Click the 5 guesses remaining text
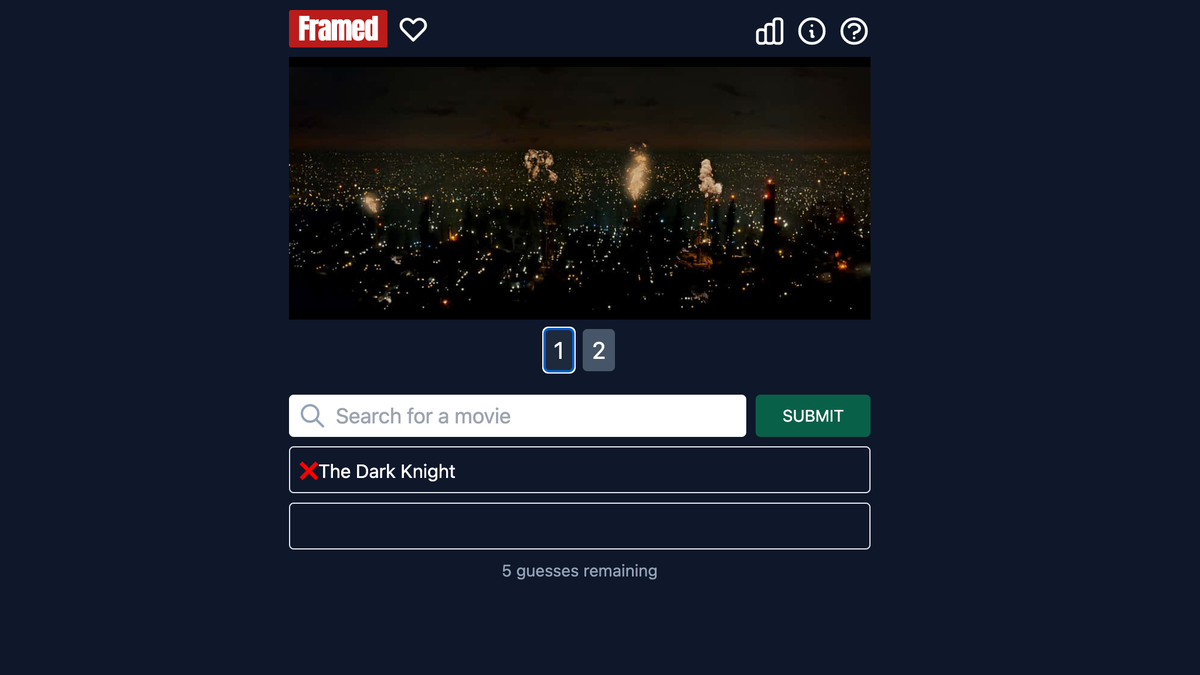Viewport: 1200px width, 675px height. click(579, 571)
